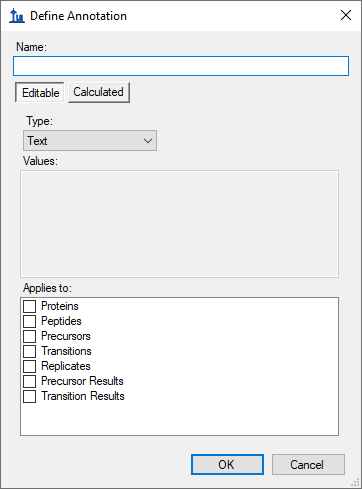The height and width of the screenshot is (489, 362).
Task: Enable the Transition Results checkbox
Action: 30,396
